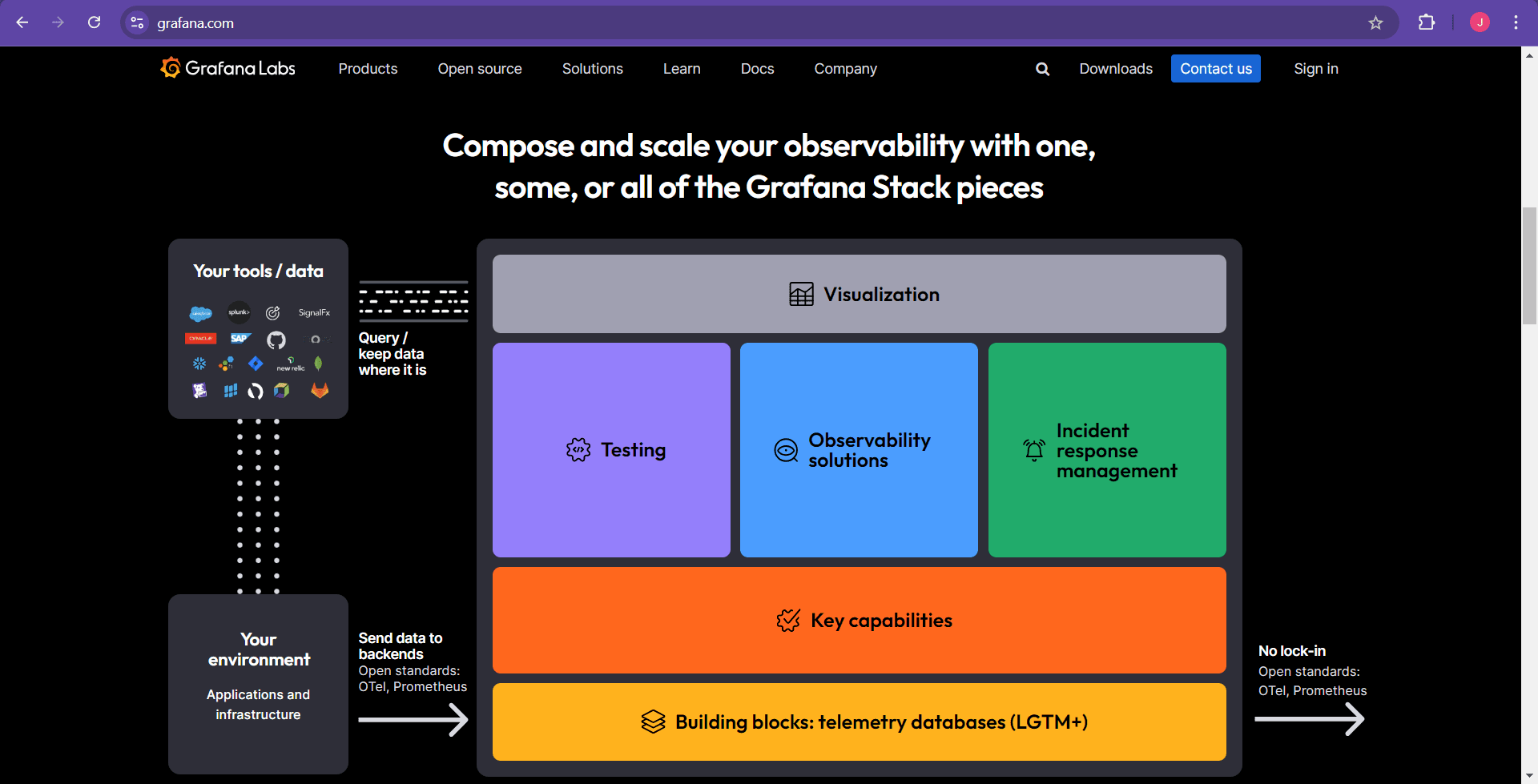Click the GitHub logo in tools grid
Image resolution: width=1538 pixels, height=784 pixels.
pos(276,340)
